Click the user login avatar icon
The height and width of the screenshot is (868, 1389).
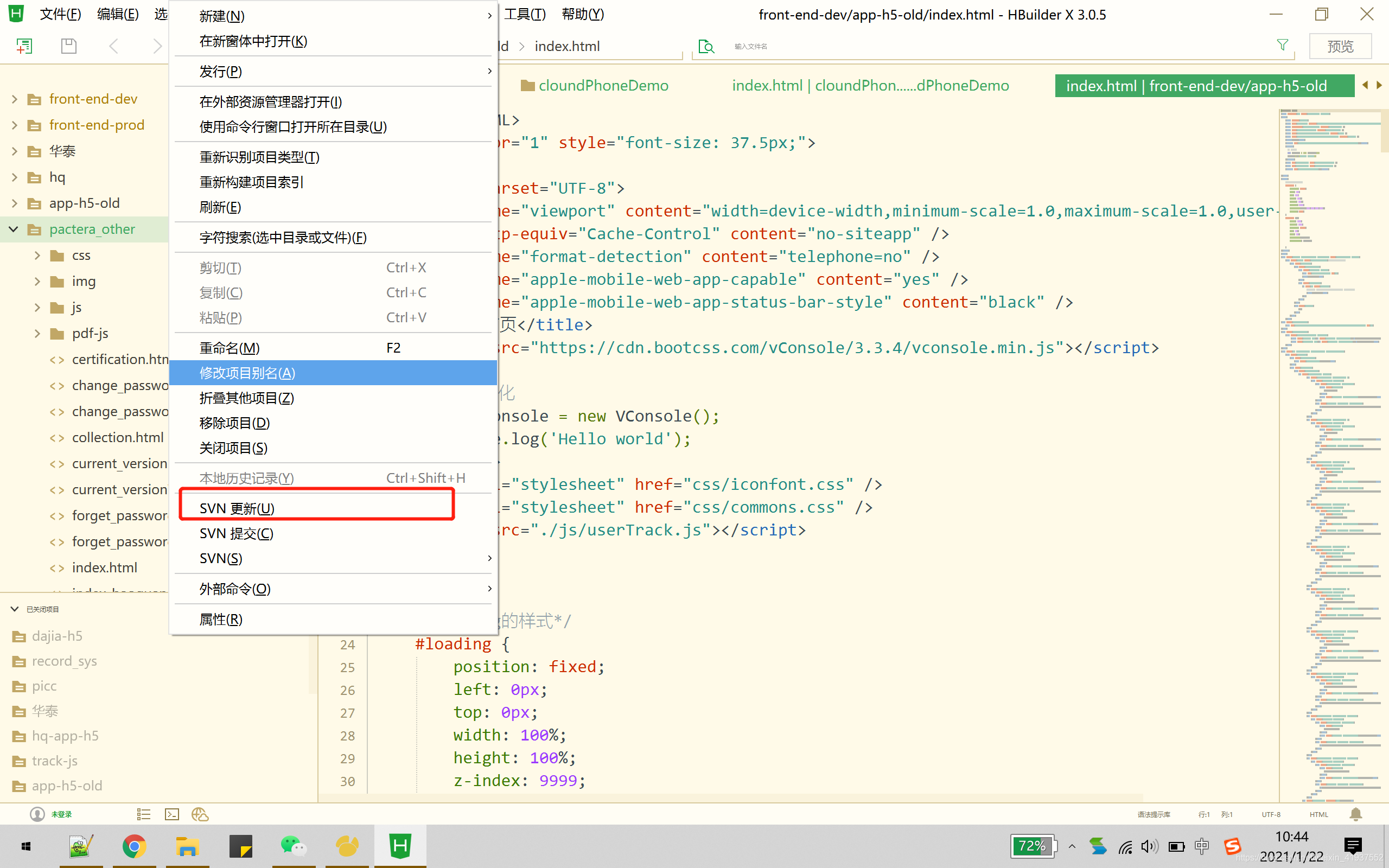click(x=37, y=814)
